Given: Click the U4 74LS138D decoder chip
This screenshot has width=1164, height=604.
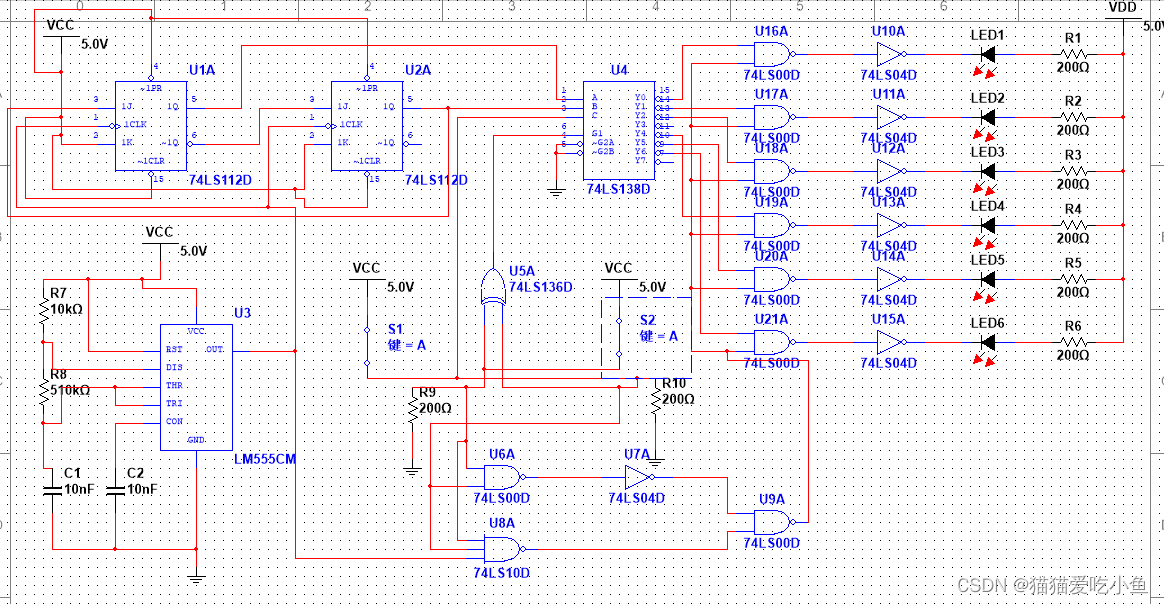Looking at the screenshot, I should coord(618,131).
